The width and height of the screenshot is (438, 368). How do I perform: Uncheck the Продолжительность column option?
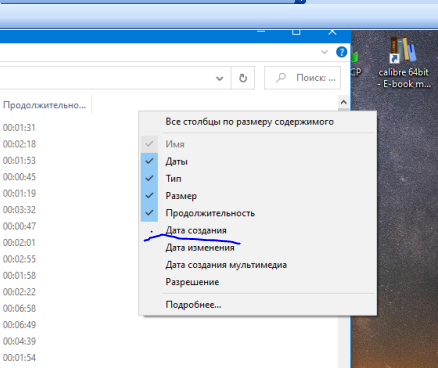258,213
